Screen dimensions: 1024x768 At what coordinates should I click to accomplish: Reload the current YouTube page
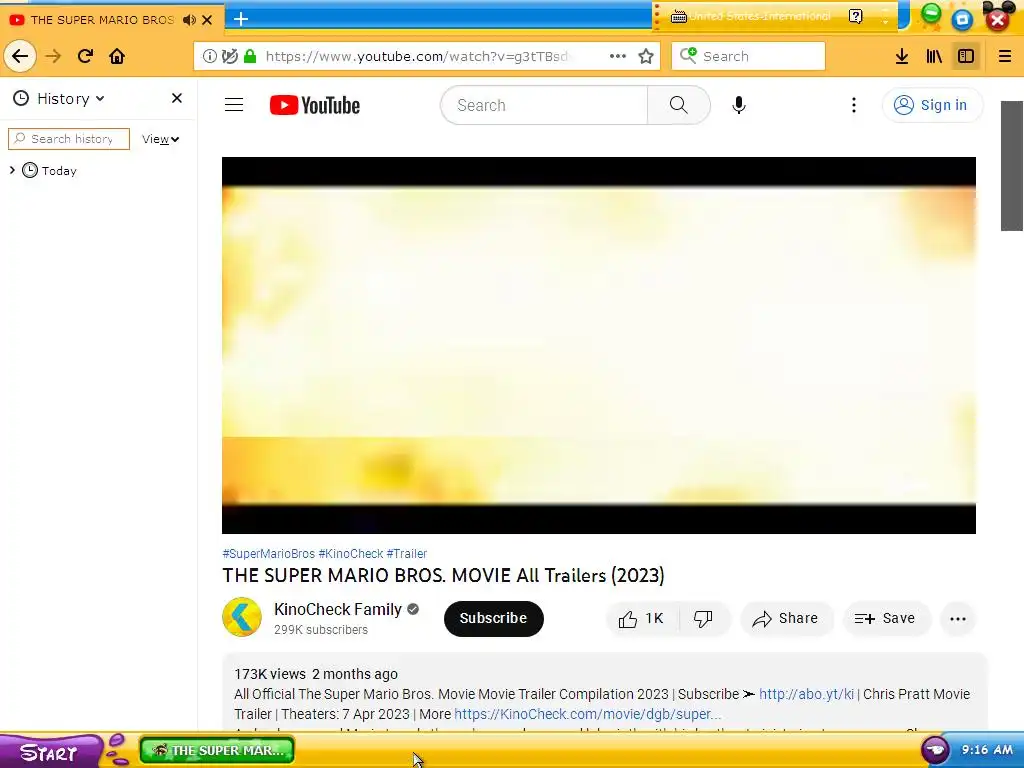[86, 56]
